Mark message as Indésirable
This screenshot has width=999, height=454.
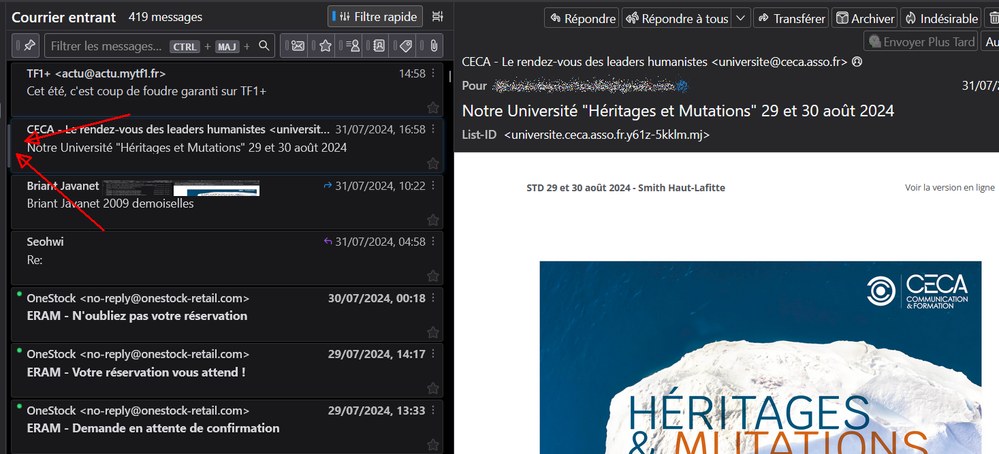(941, 18)
